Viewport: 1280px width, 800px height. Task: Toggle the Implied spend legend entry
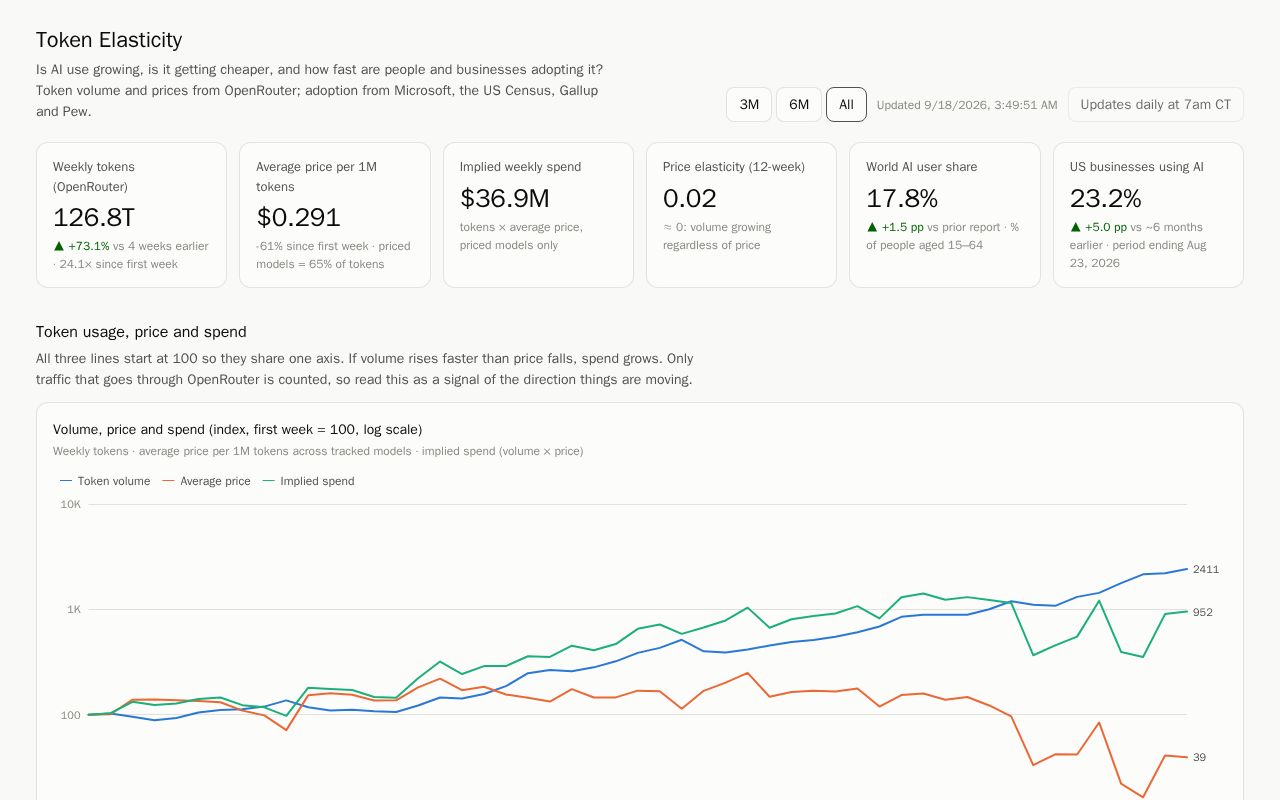click(308, 481)
